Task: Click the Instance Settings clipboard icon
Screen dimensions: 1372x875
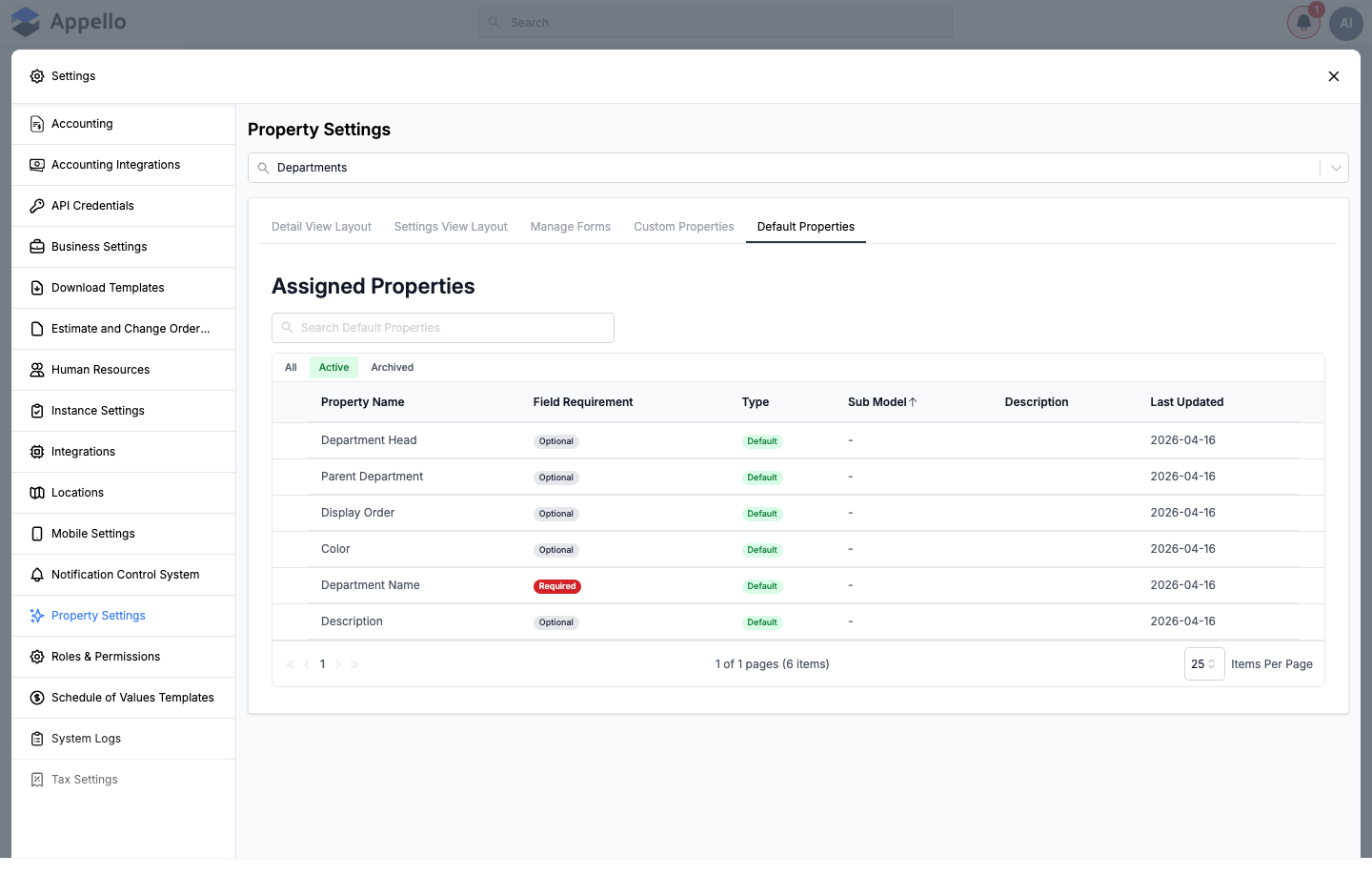Action: 37,411
